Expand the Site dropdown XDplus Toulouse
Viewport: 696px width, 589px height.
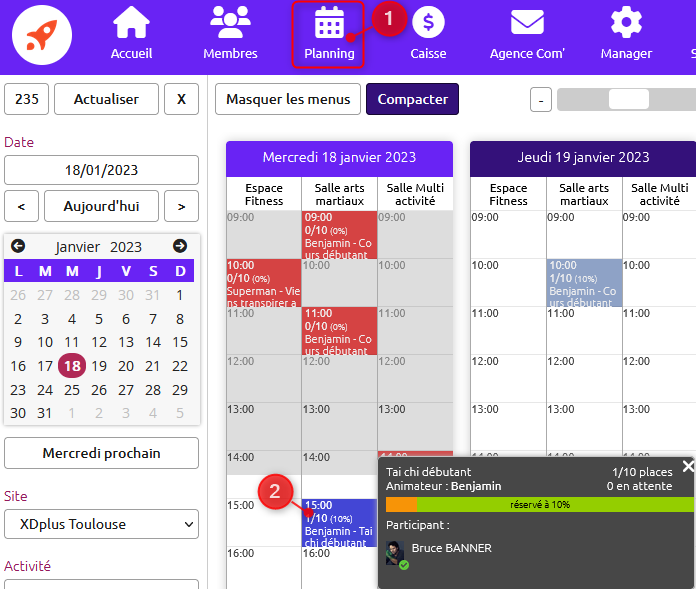pyautogui.click(x=101, y=524)
